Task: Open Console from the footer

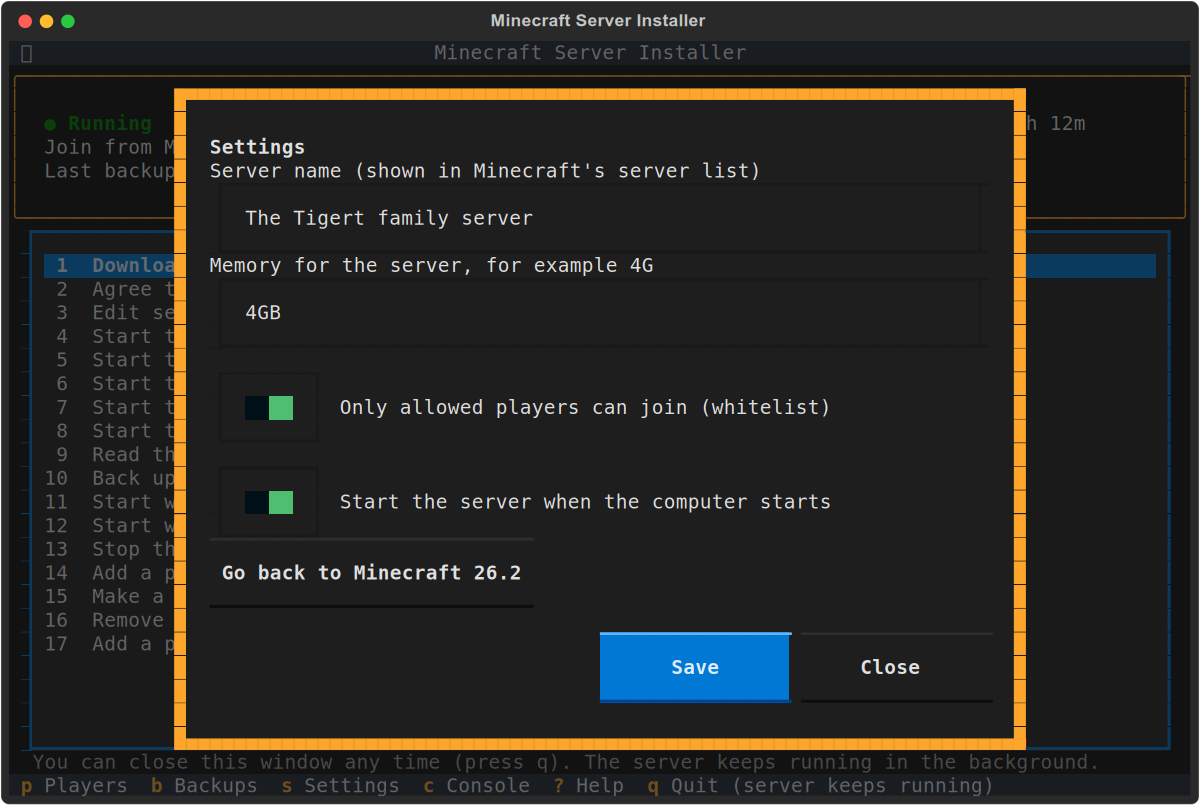Action: click(476, 786)
